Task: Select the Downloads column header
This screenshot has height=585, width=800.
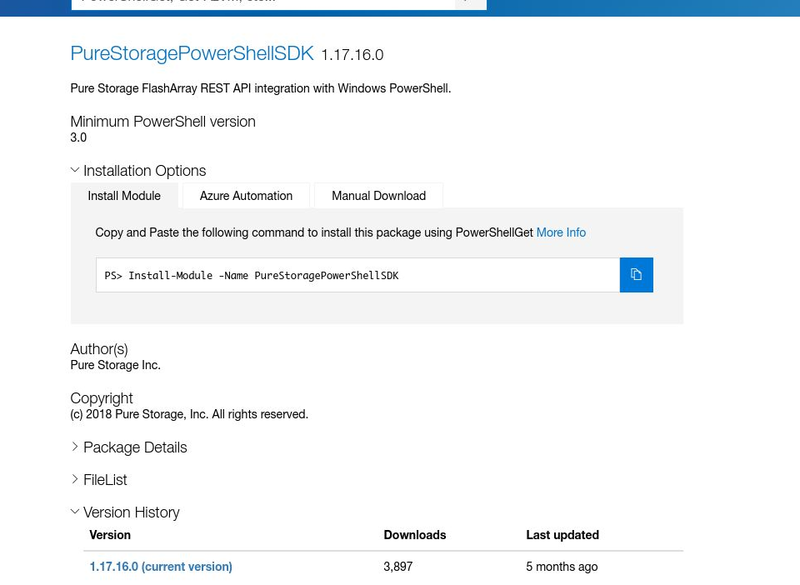Action: pos(415,535)
